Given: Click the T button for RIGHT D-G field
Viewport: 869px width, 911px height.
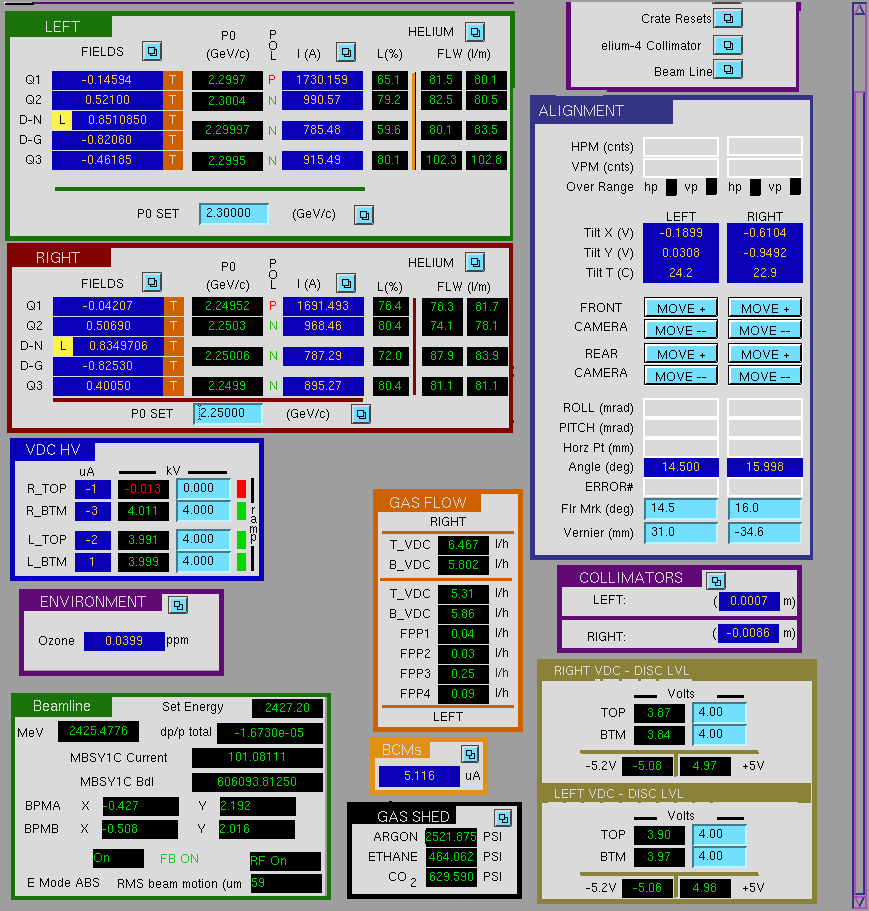Looking at the screenshot, I should tap(173, 366).
